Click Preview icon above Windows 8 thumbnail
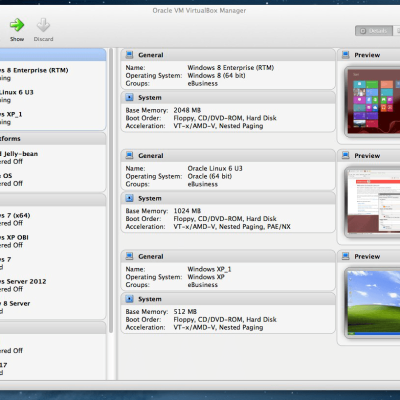The image size is (400, 400). tap(346, 55)
